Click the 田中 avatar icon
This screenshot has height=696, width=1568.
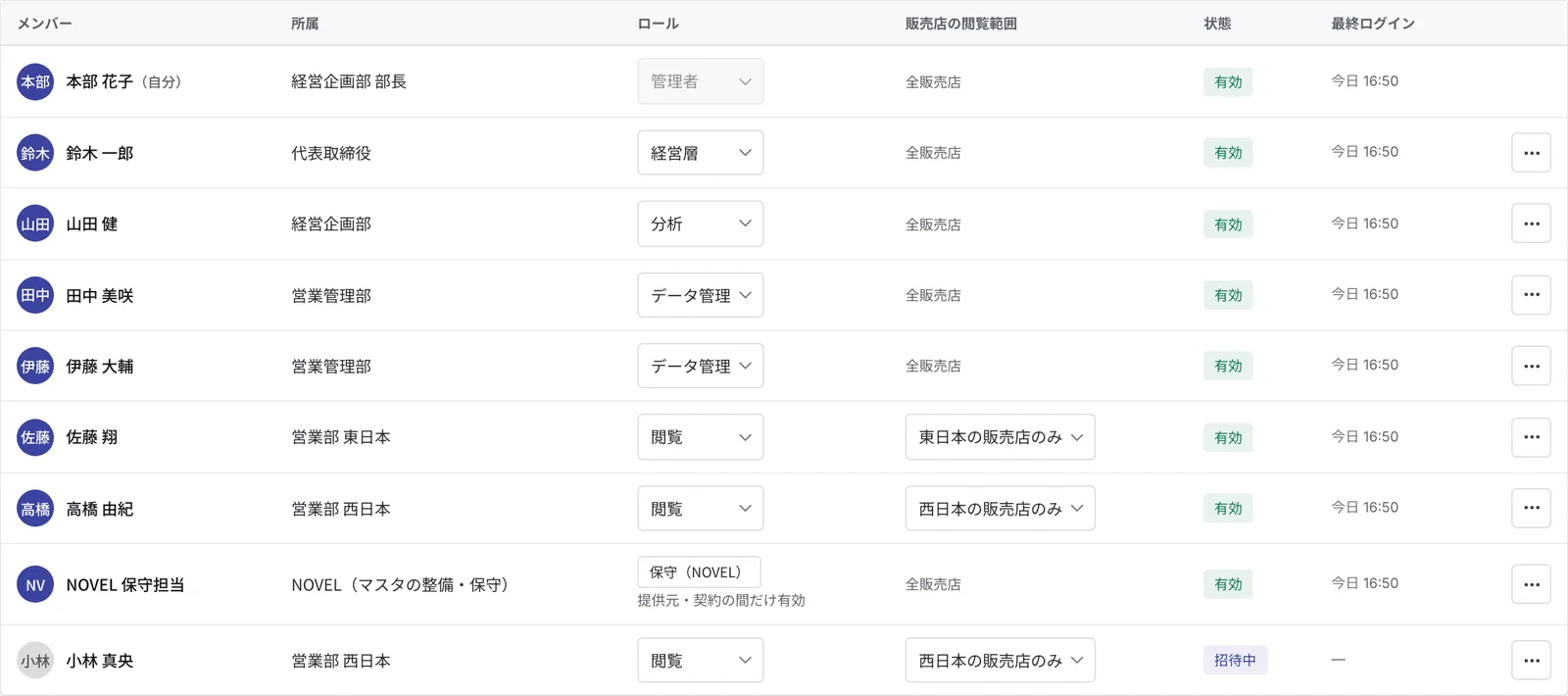[x=35, y=295]
